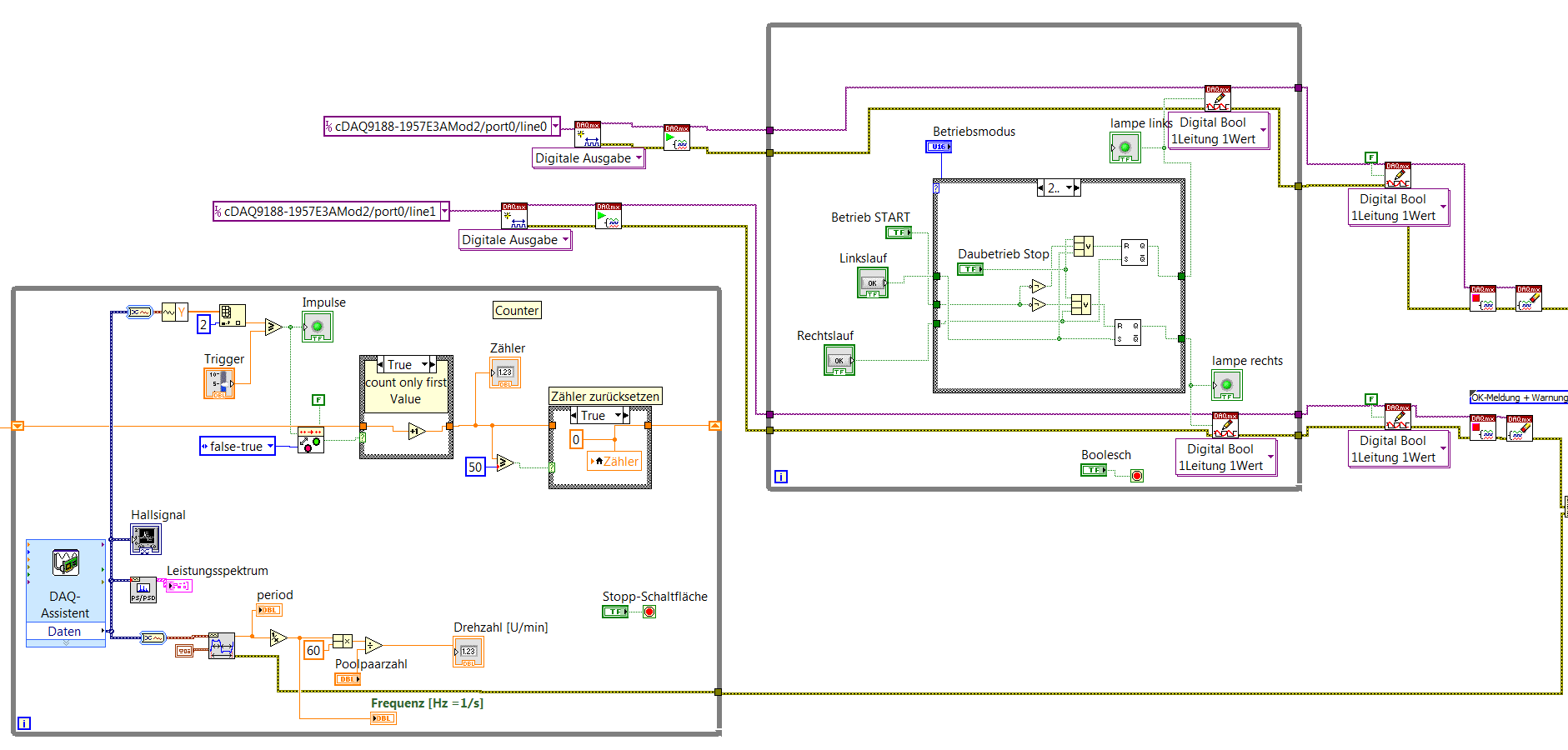Image resolution: width=1568 pixels, height=750 pixels.
Task: Toggle the Daubetrieb Stop boolean terminal
Action: 970,269
